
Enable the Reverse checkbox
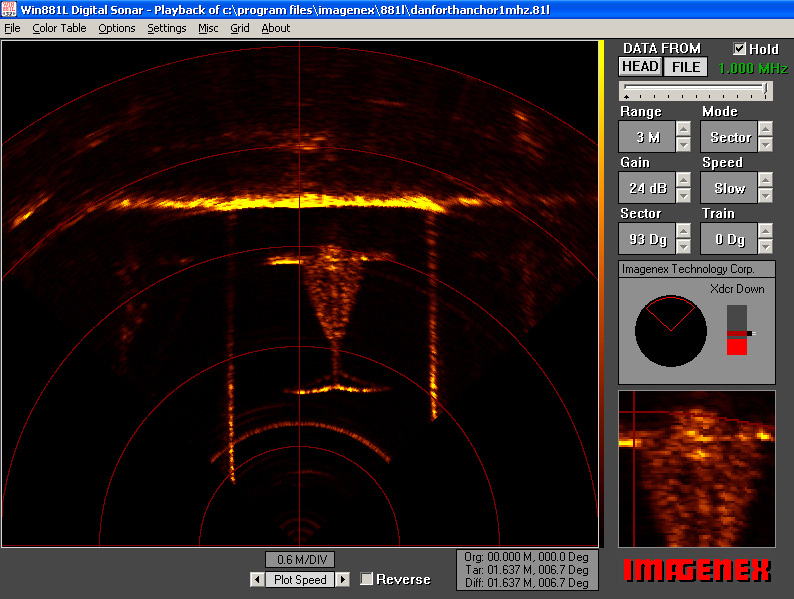pyautogui.click(x=366, y=579)
